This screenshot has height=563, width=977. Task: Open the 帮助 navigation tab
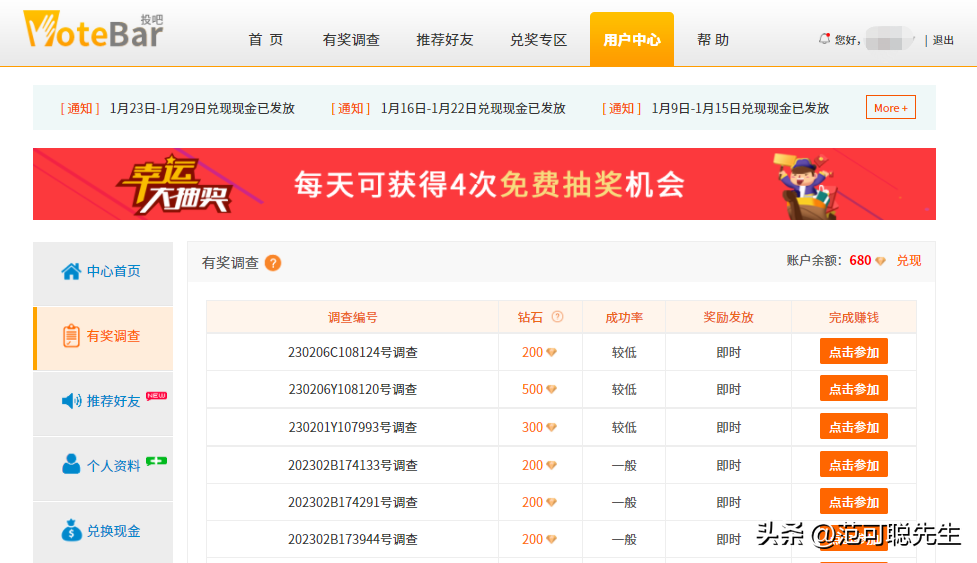[713, 40]
